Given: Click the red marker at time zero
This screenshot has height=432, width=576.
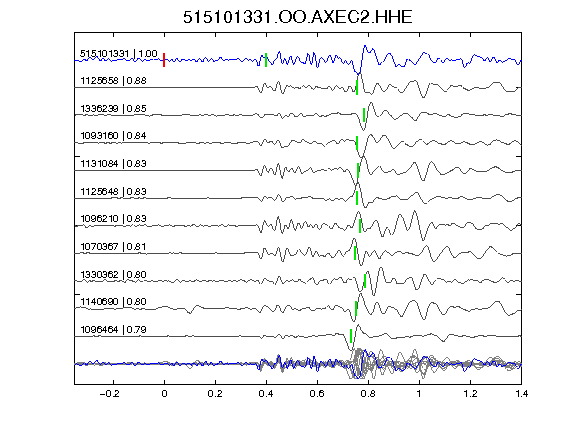Looking at the screenshot, I should click(164, 60).
